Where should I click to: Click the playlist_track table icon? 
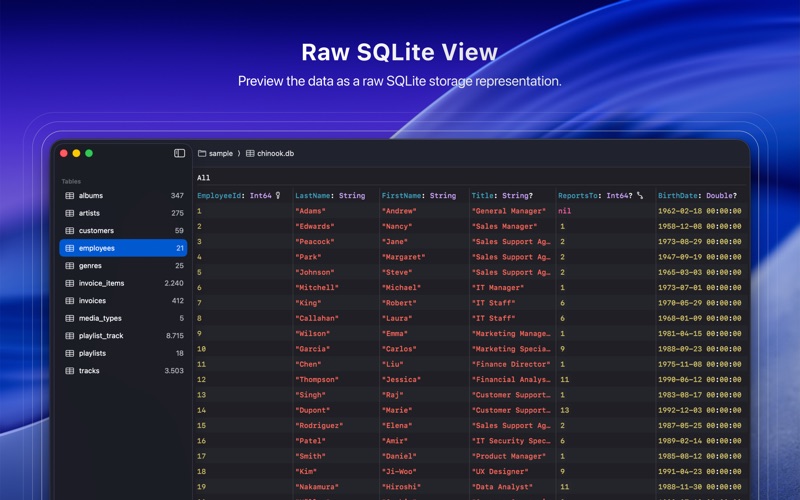click(x=69, y=336)
